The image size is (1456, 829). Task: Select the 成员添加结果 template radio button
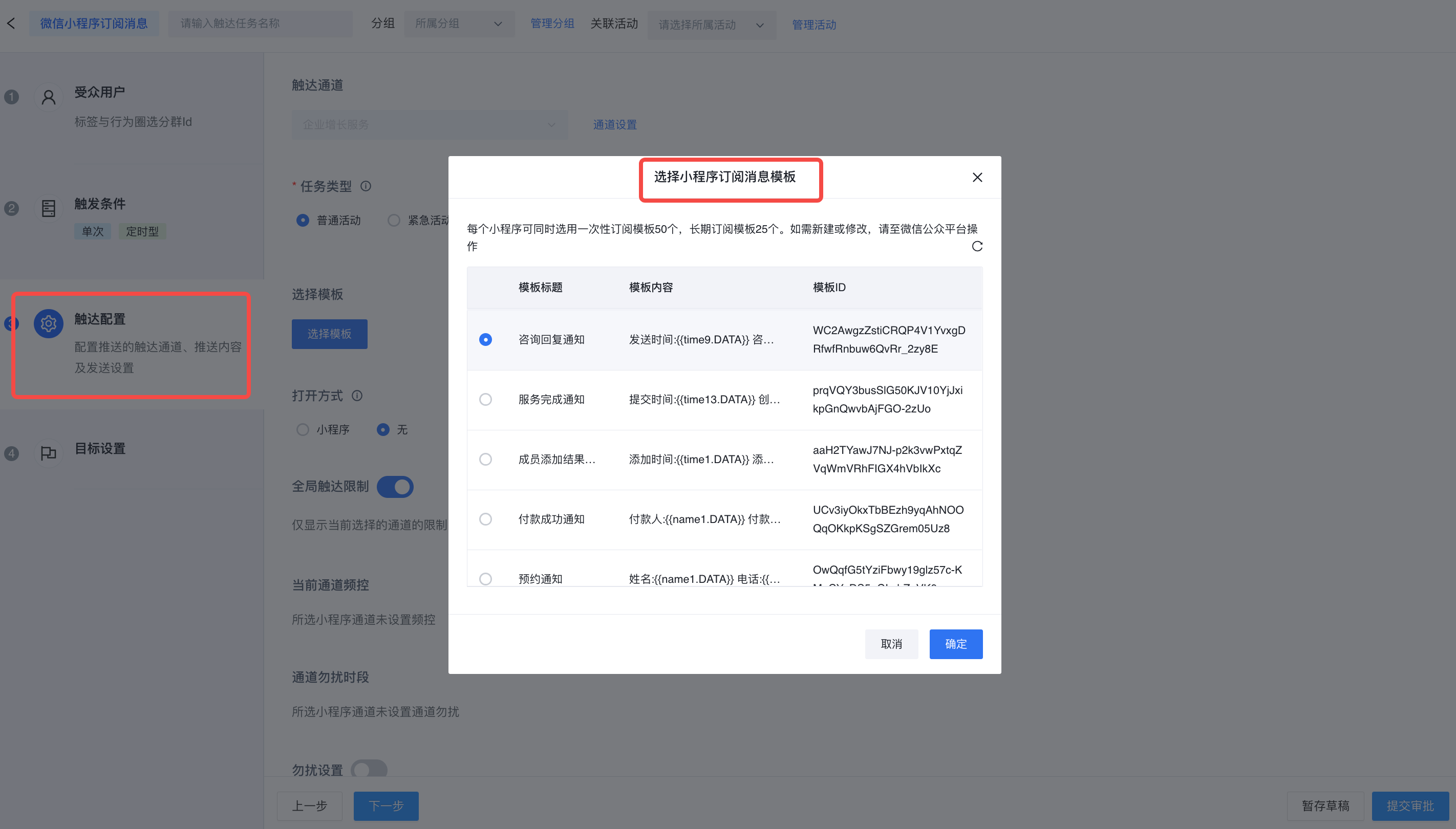[x=485, y=459]
